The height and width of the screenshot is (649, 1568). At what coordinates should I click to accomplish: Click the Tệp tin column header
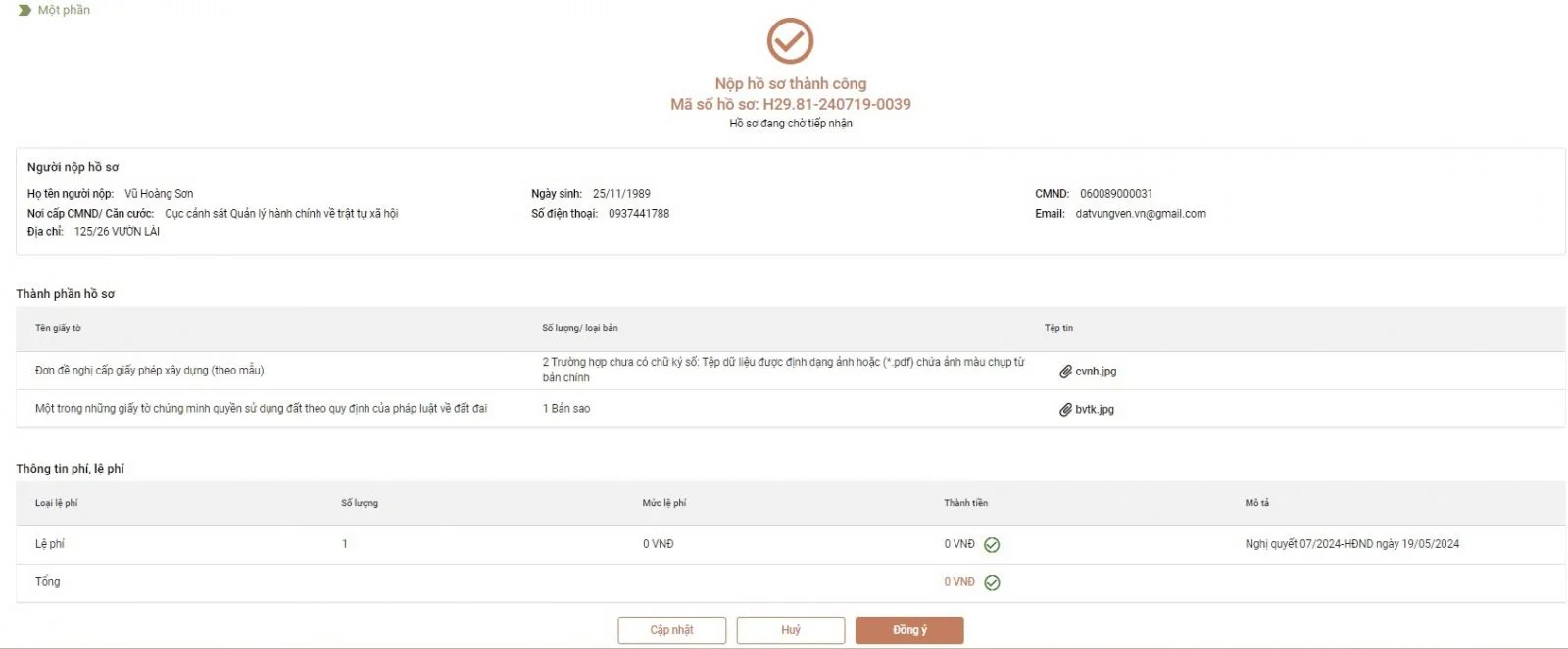1058,328
